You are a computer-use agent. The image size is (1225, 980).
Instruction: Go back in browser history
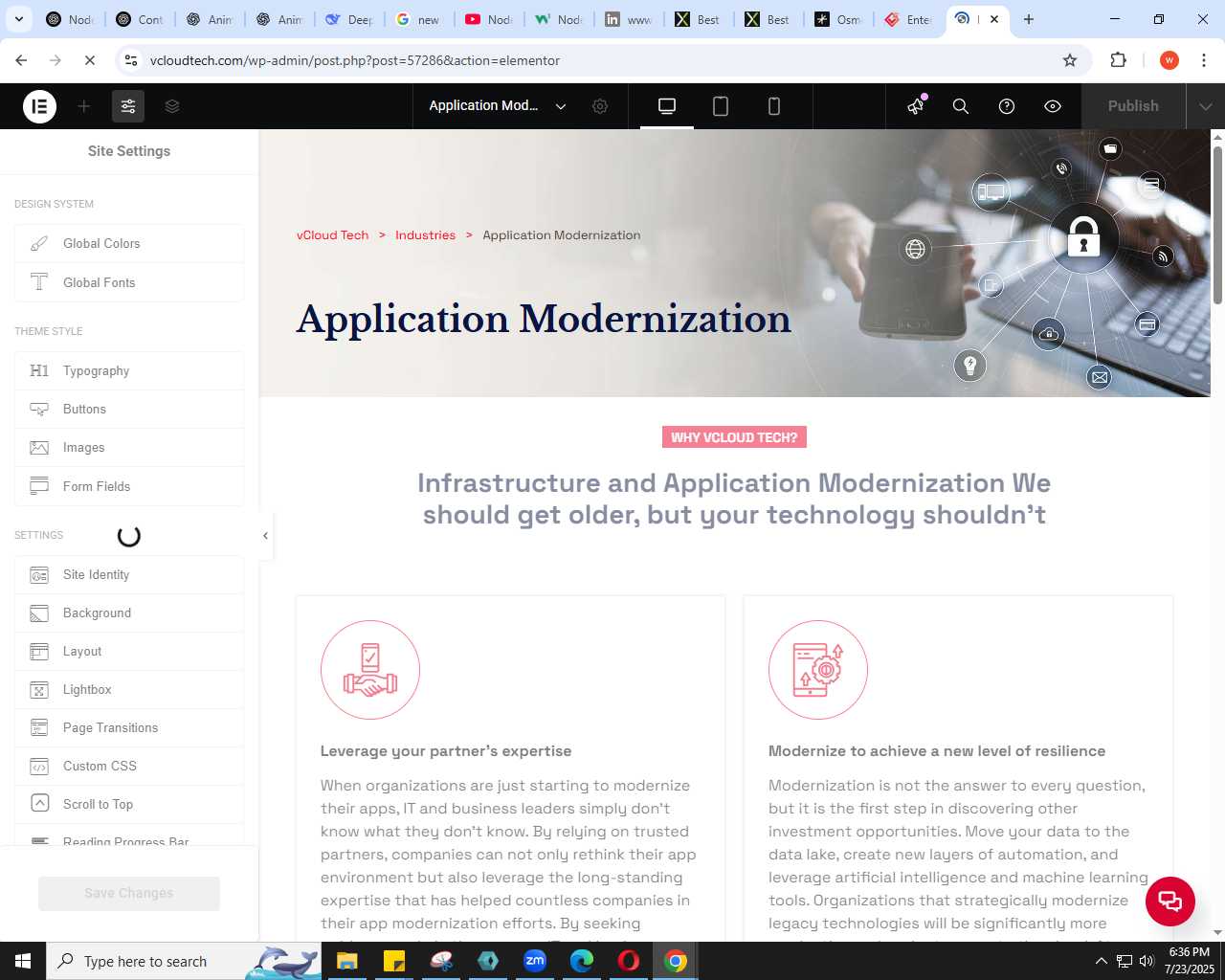click(x=21, y=60)
